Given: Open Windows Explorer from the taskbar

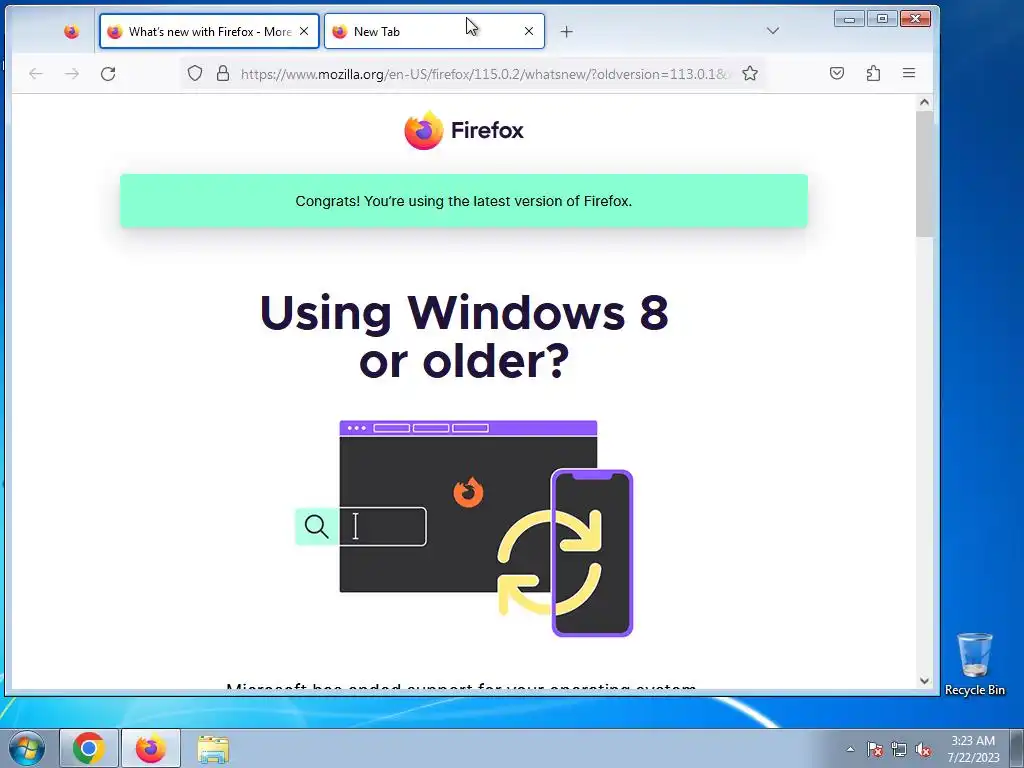Looking at the screenshot, I should 213,749.
